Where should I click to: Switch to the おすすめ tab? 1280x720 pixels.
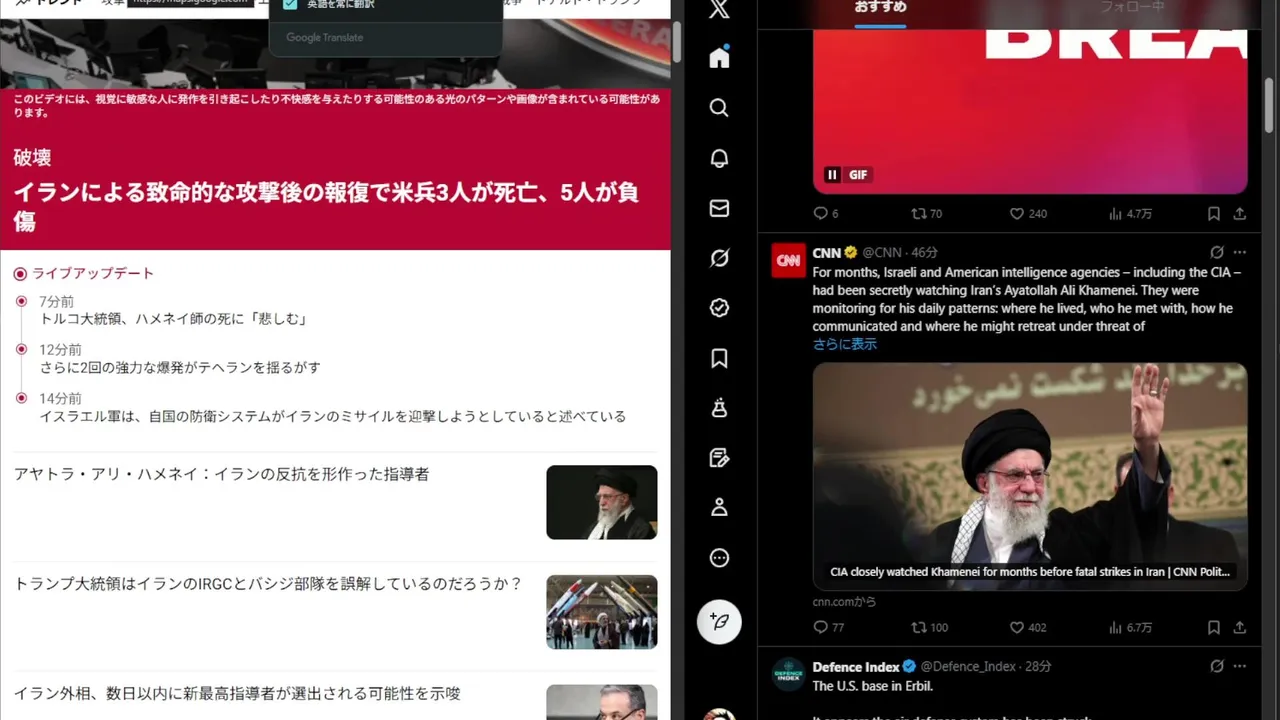point(880,7)
